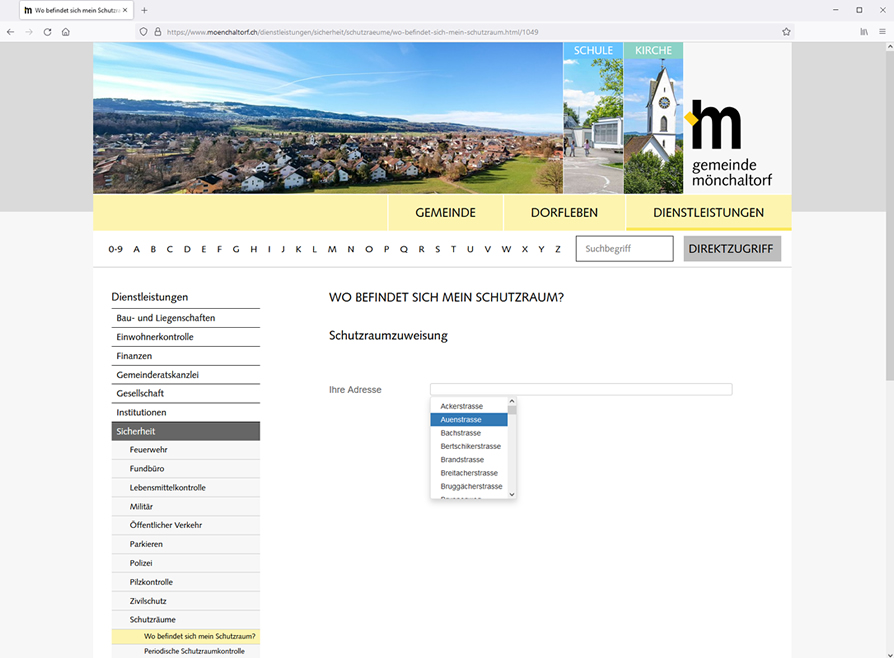Image resolution: width=894 pixels, height=658 pixels.
Task: Open index letter S
Action: (x=437, y=249)
